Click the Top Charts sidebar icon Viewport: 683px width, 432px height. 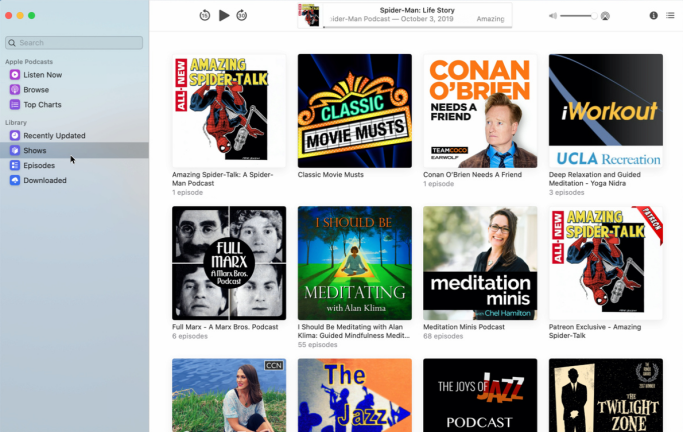(x=15, y=105)
